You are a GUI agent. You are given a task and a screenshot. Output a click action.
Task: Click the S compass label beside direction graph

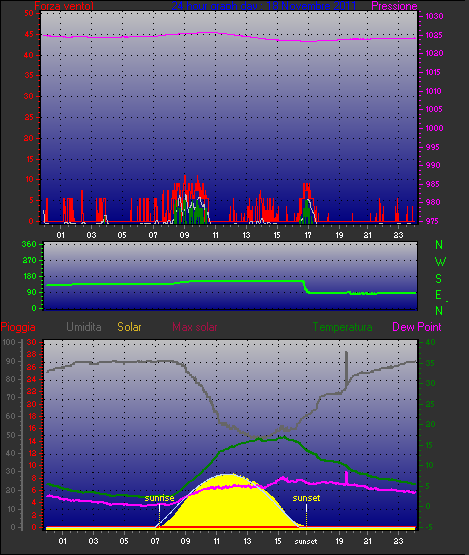[x=439, y=279]
